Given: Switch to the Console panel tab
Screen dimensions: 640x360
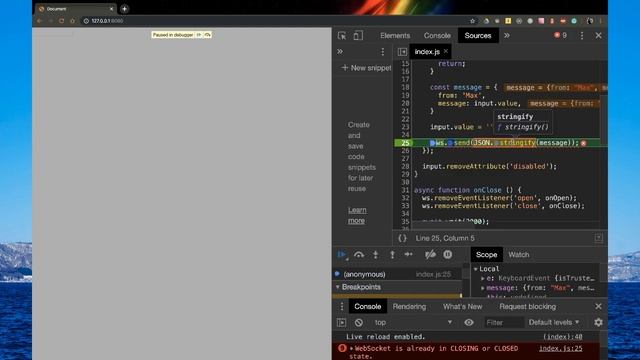Looking at the screenshot, I should coord(437,36).
